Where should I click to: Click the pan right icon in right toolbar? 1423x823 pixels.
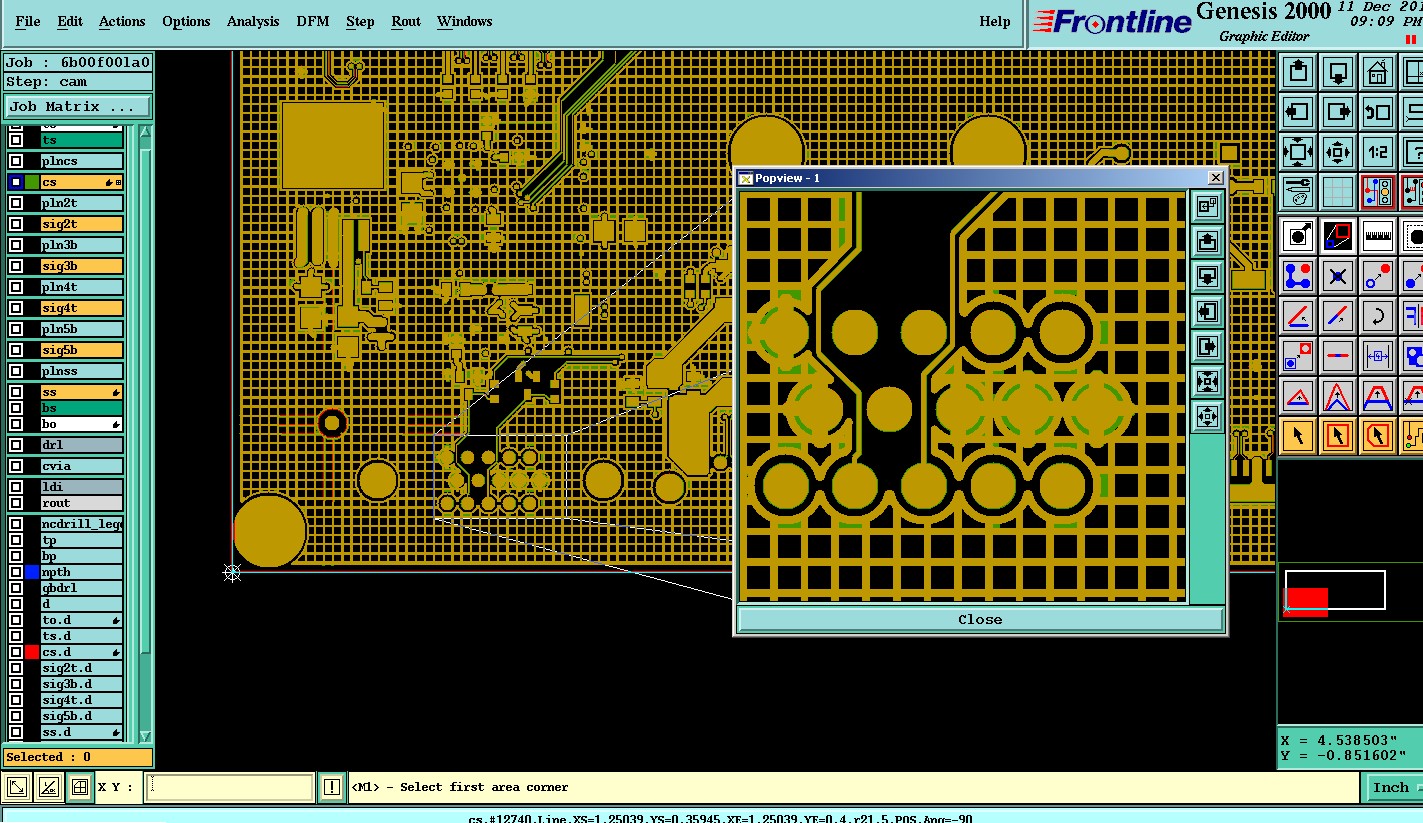pos(1338,112)
